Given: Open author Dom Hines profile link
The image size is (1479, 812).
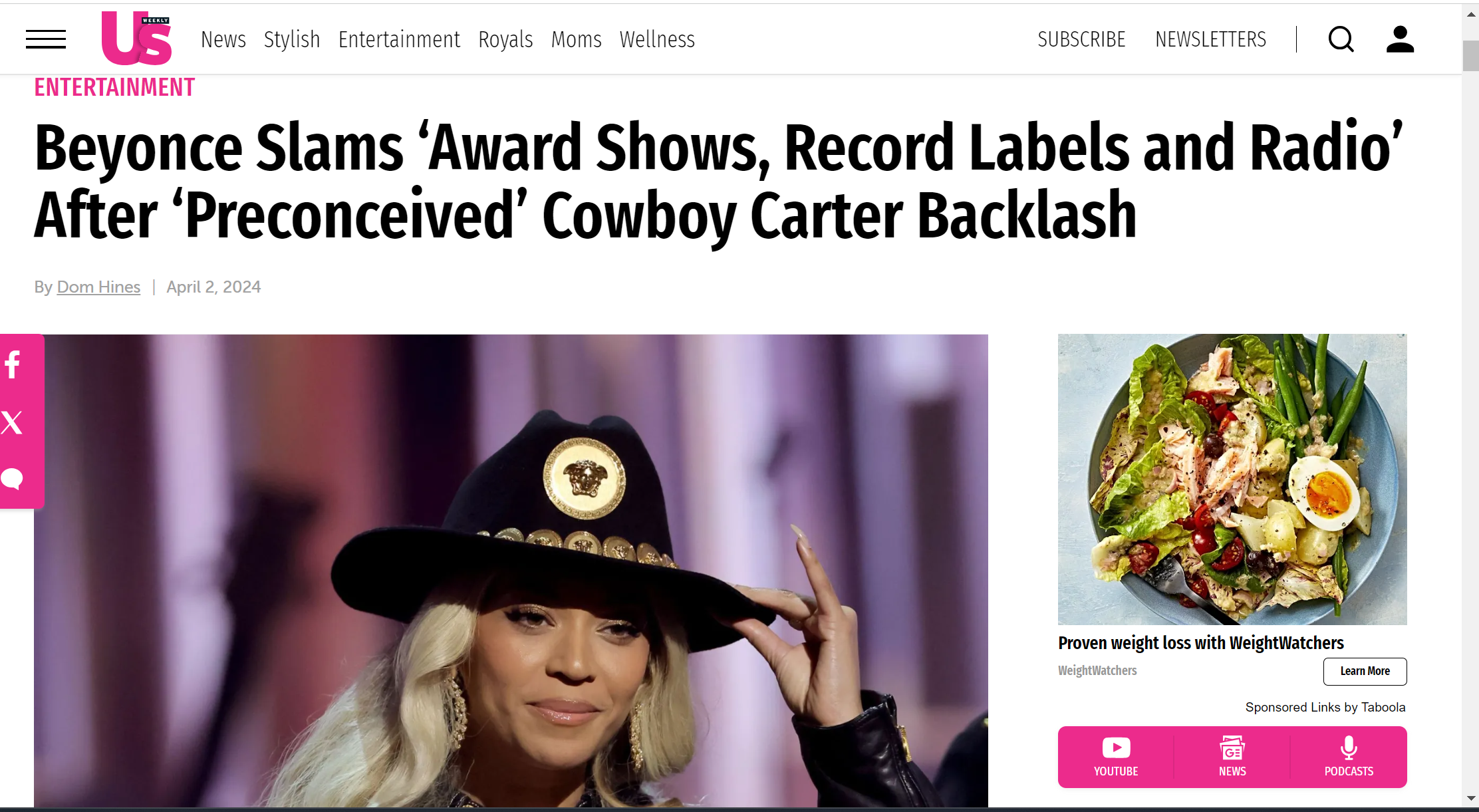Looking at the screenshot, I should pyautogui.click(x=98, y=287).
